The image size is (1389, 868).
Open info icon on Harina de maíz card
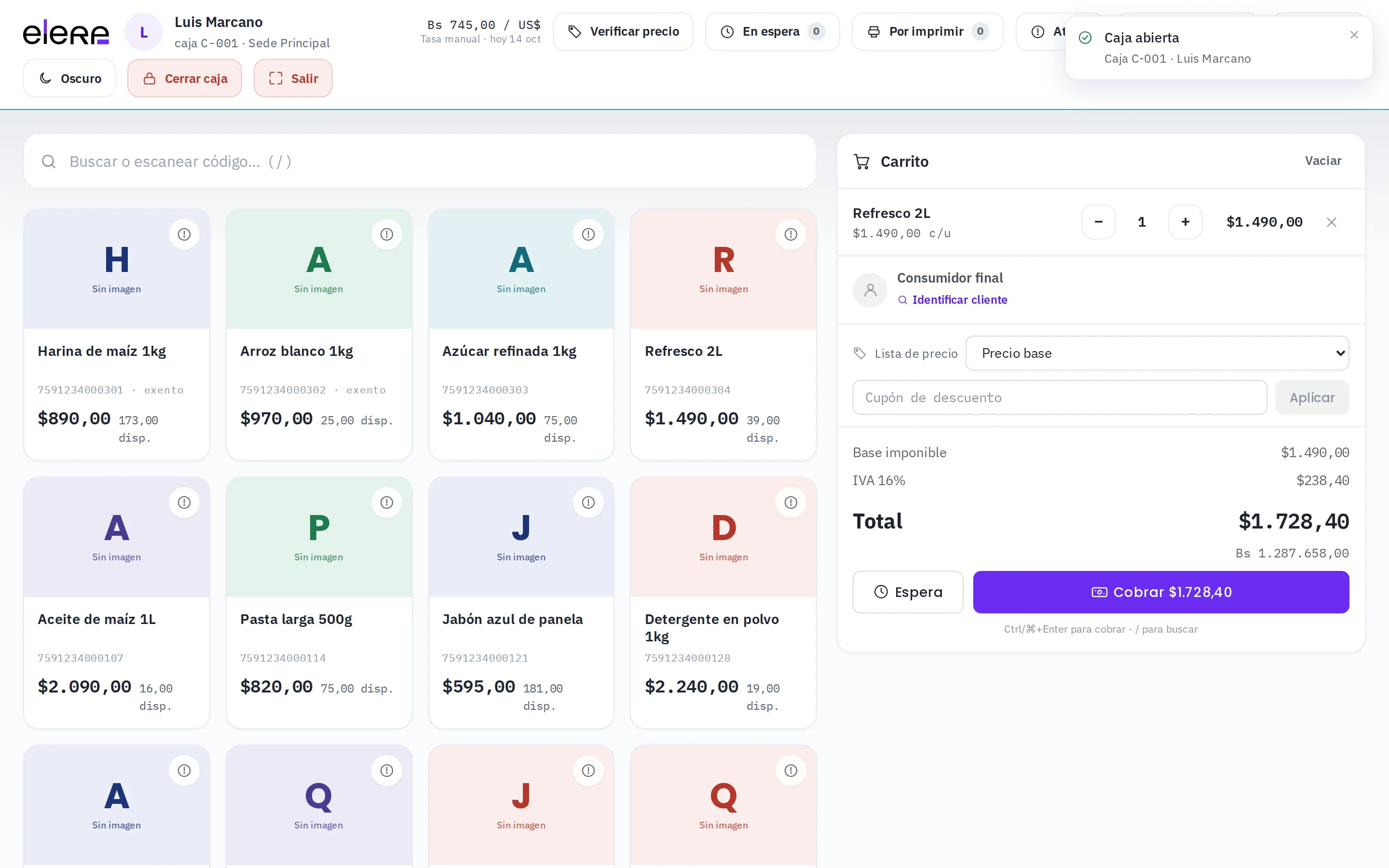[x=184, y=234]
